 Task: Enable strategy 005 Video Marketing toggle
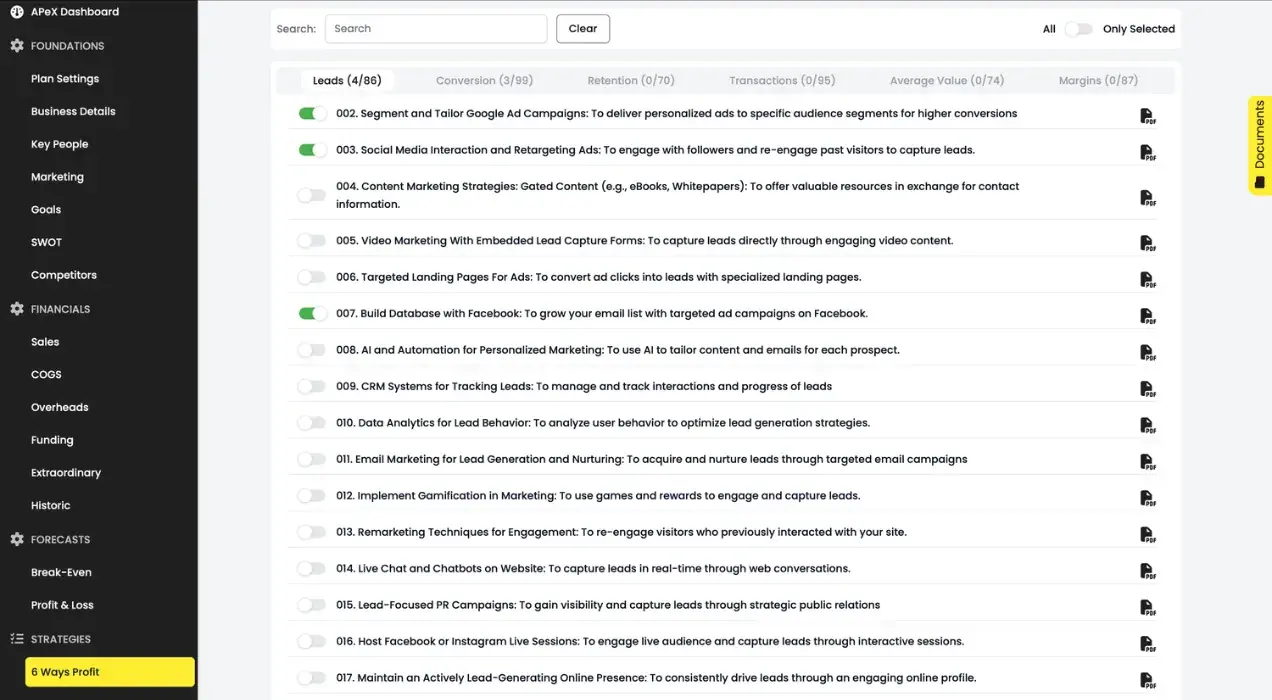pyautogui.click(x=312, y=241)
